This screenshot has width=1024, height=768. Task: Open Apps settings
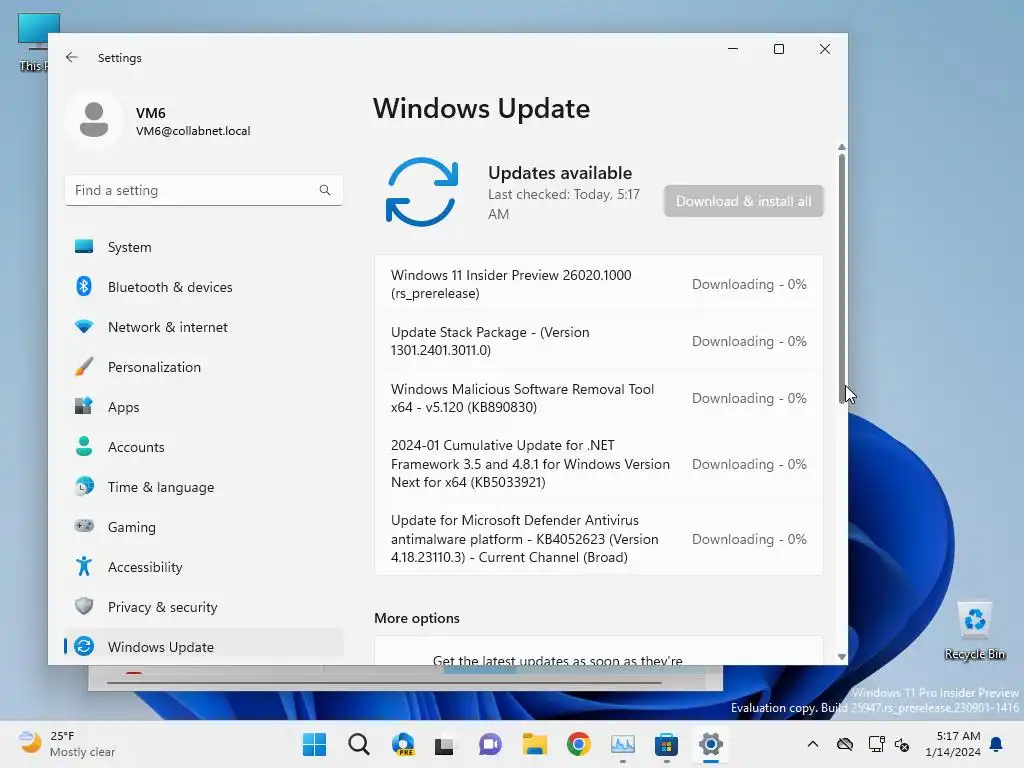[204, 407]
